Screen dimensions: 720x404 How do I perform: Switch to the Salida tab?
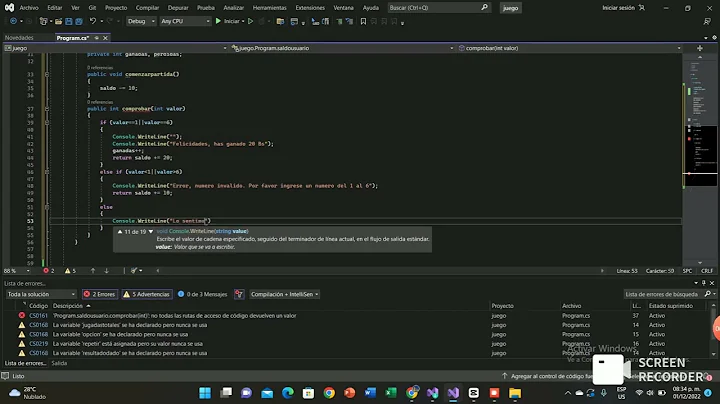point(59,363)
